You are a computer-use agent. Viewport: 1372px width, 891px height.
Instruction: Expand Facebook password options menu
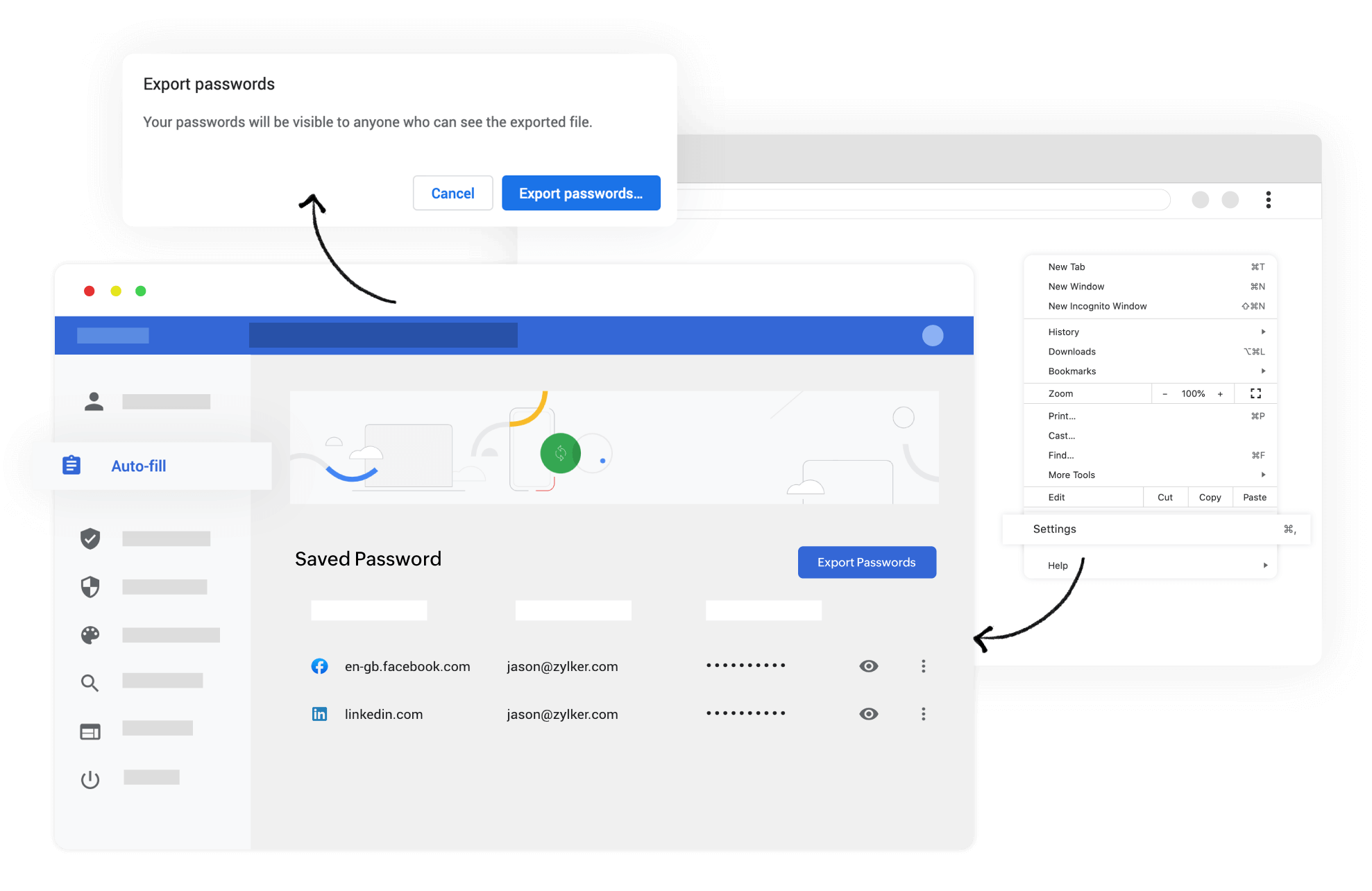(x=923, y=666)
